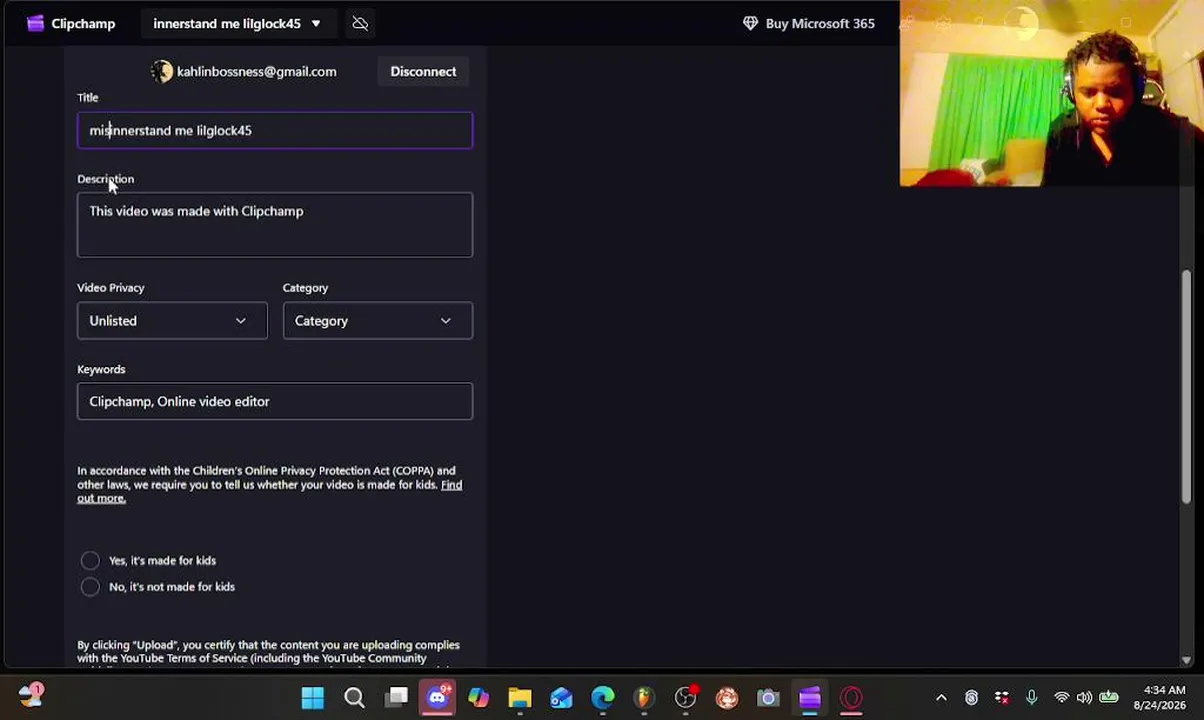1204x720 pixels.
Task: Click the scrollbar down arrow
Action: (x=1187, y=660)
